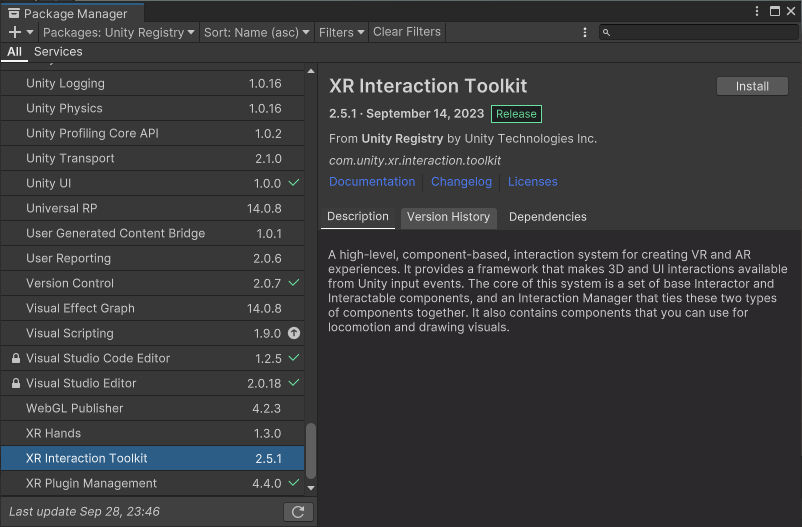Open the Changelog link
Screen dimensions: 802x527
click(461, 182)
